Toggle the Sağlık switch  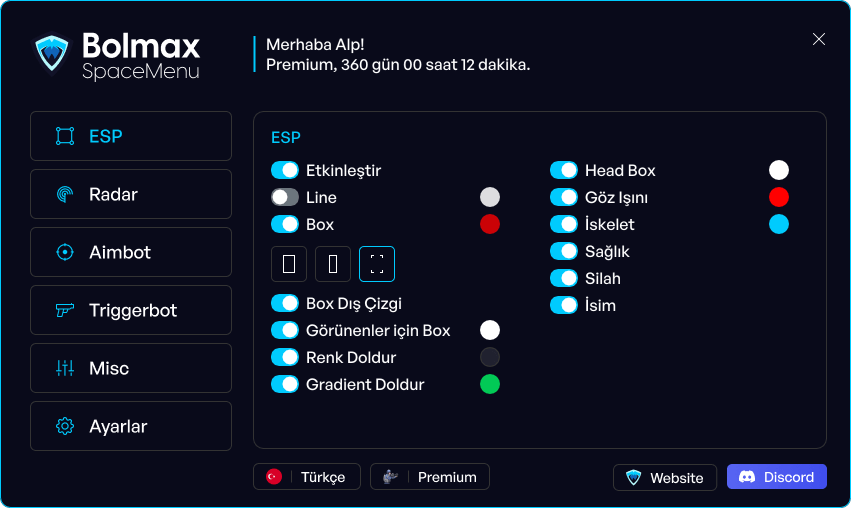click(x=564, y=251)
